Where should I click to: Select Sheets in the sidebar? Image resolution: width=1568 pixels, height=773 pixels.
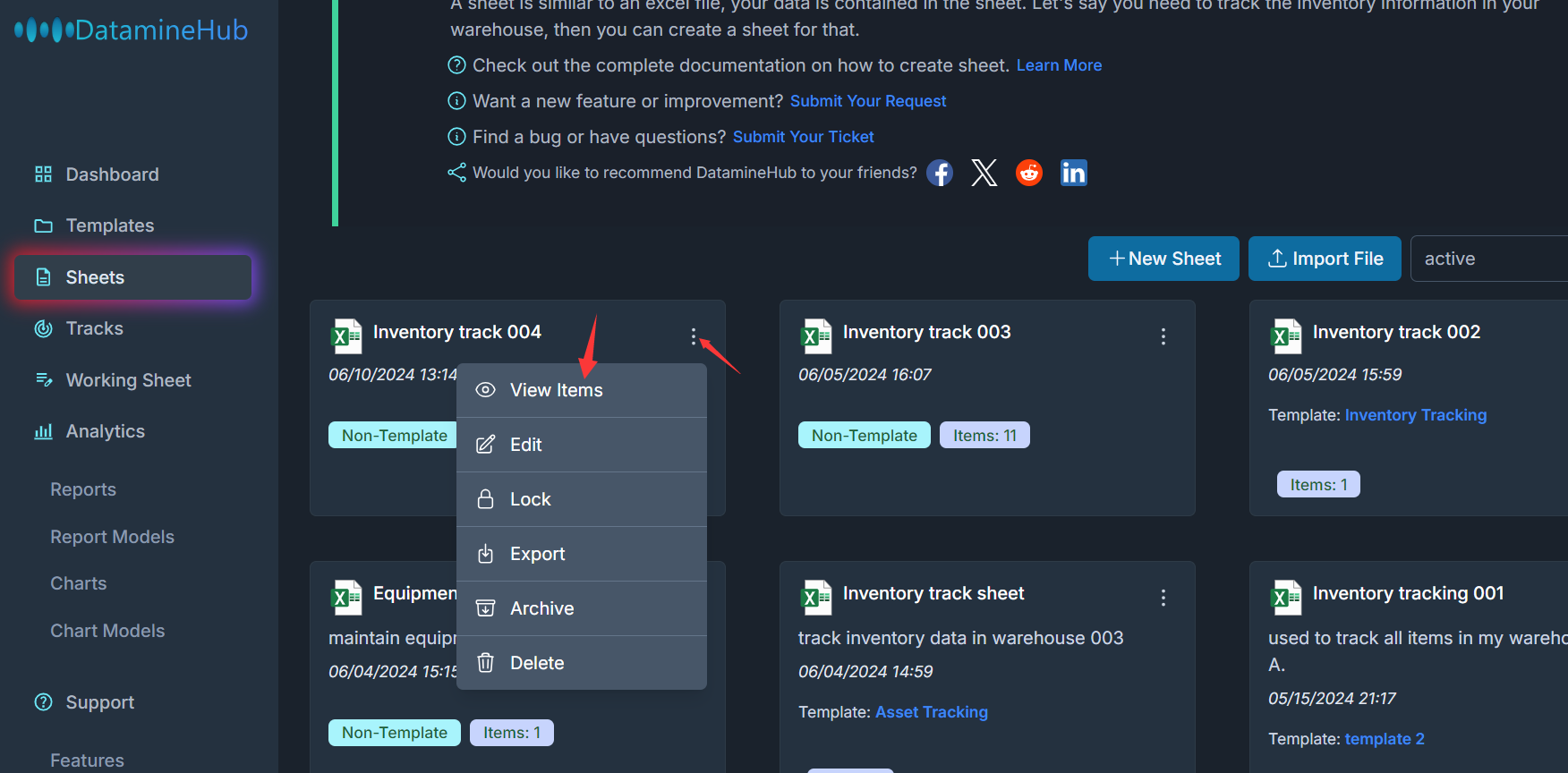point(132,277)
